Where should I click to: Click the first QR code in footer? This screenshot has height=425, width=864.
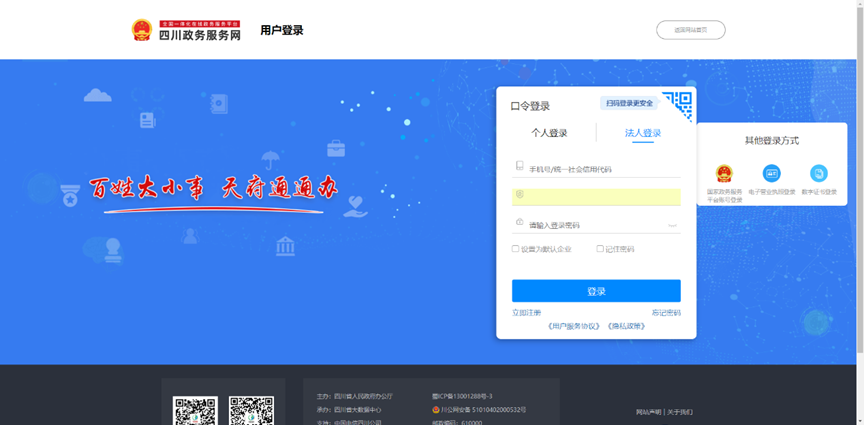[195, 411]
